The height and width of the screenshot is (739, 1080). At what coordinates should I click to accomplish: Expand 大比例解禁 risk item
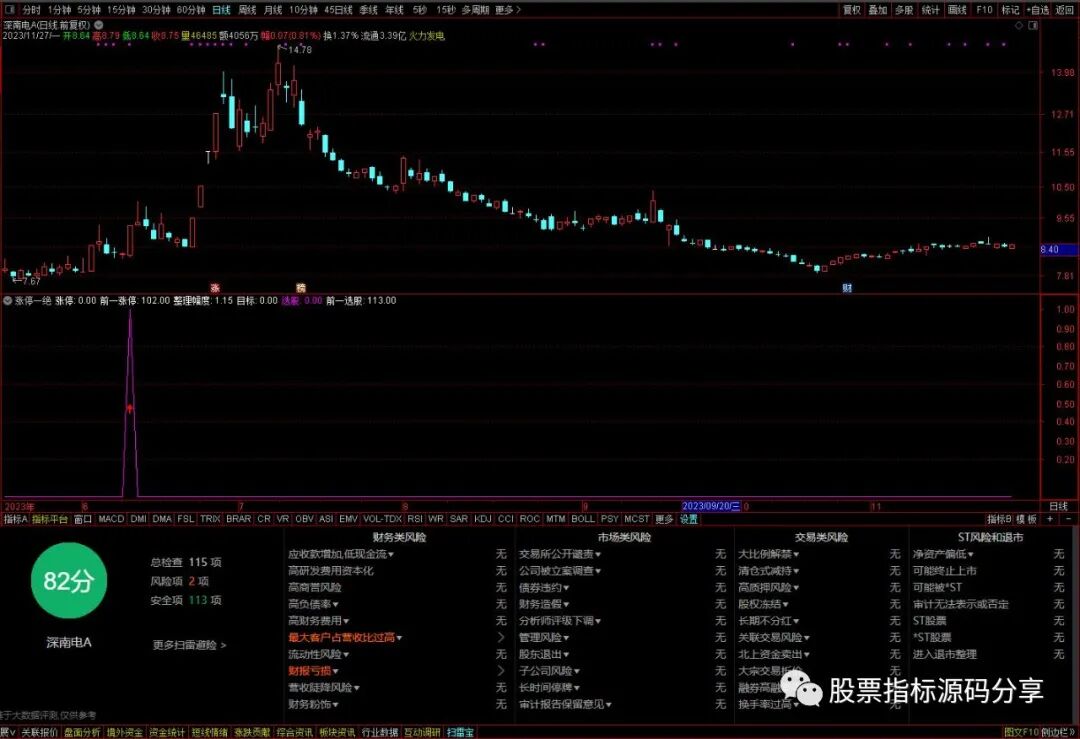(x=769, y=554)
